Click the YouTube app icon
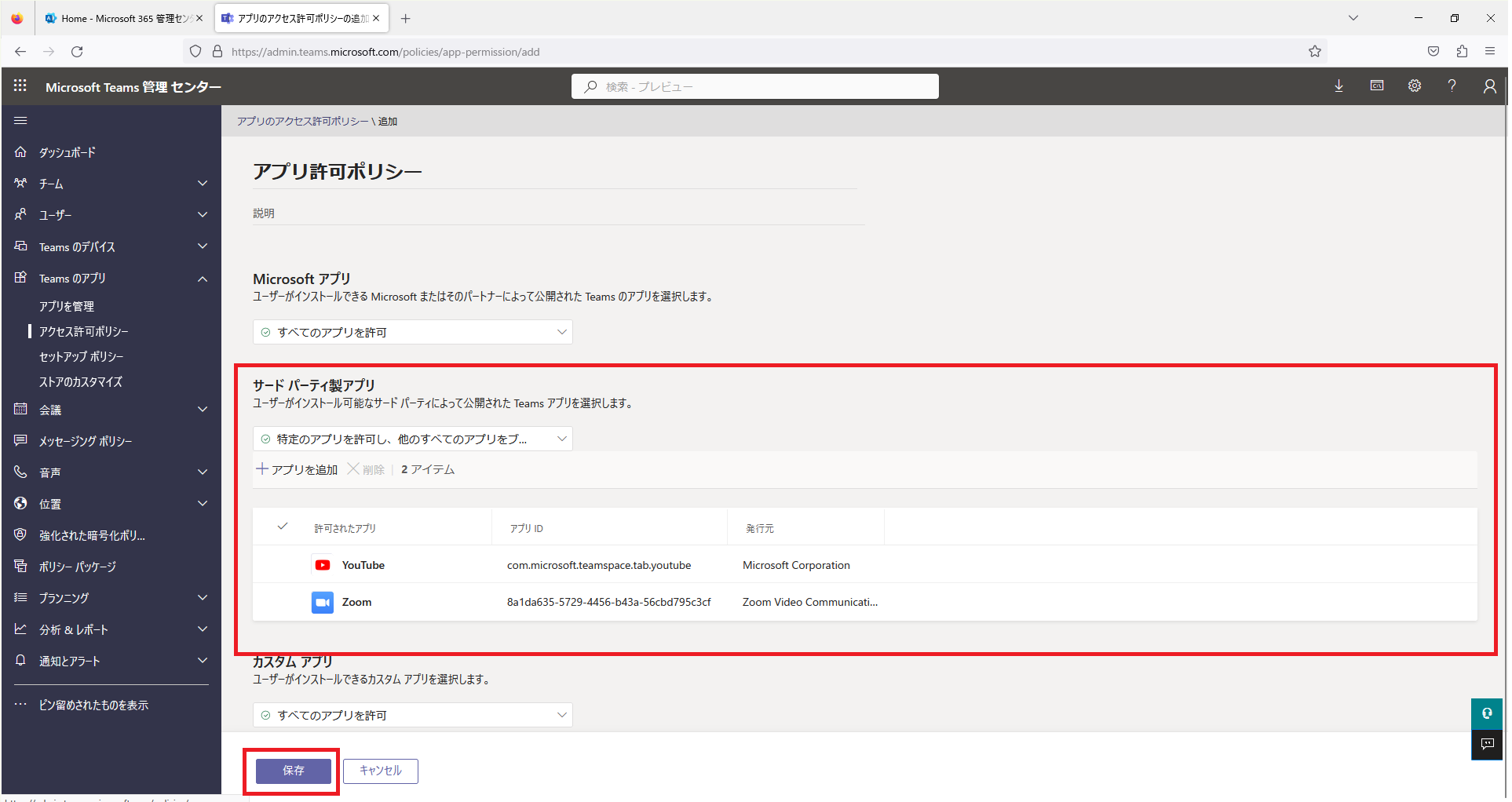The height and width of the screenshot is (802, 1512). pyautogui.click(x=322, y=565)
